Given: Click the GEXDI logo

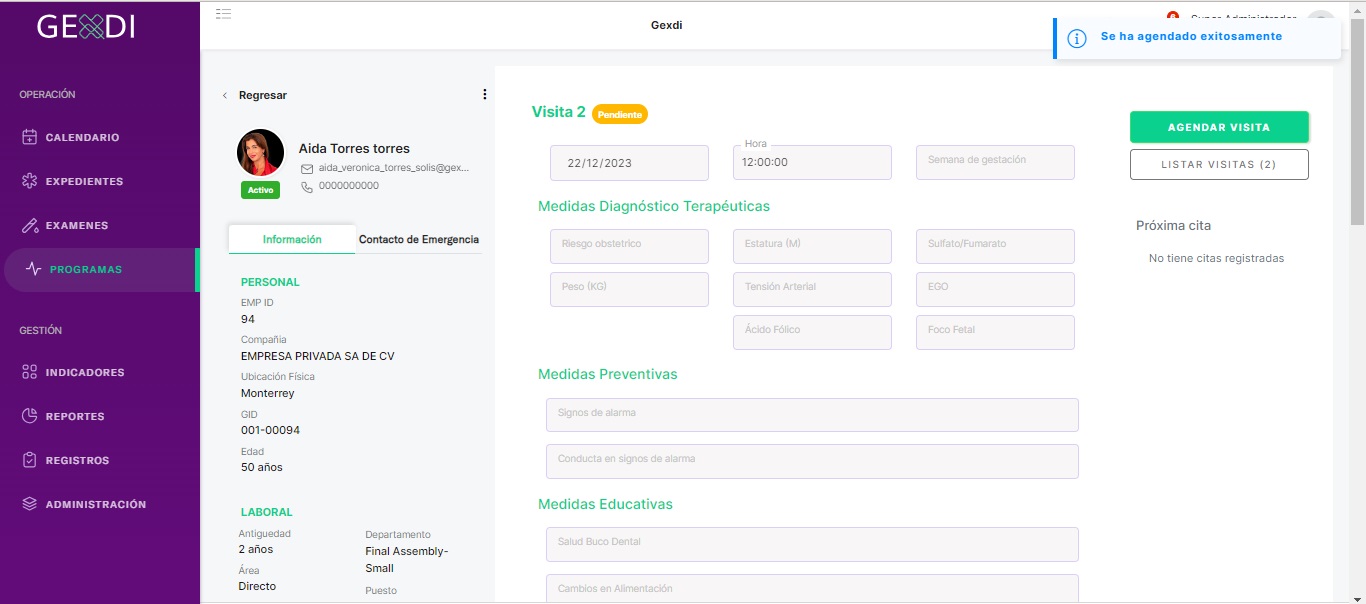Looking at the screenshot, I should click(86, 27).
